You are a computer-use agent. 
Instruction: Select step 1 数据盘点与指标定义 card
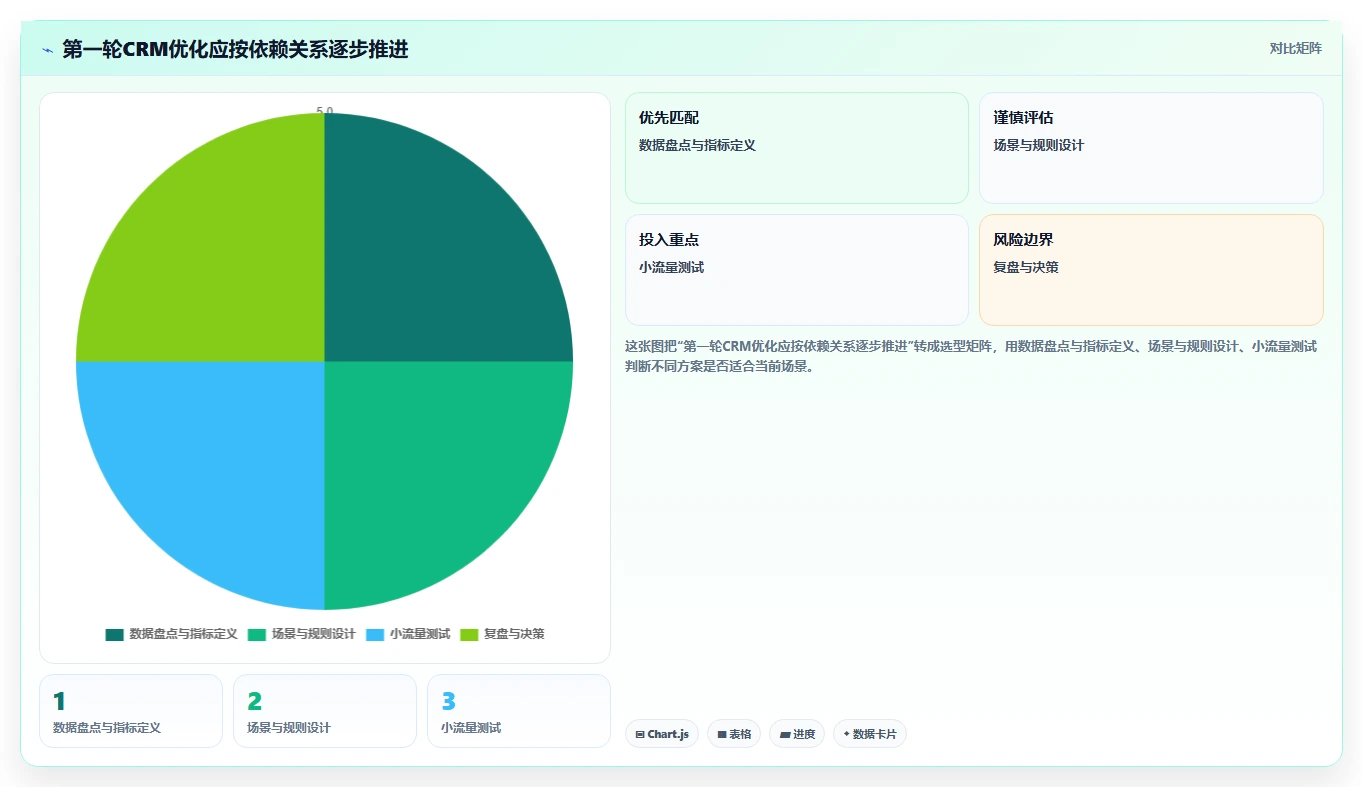coord(131,711)
